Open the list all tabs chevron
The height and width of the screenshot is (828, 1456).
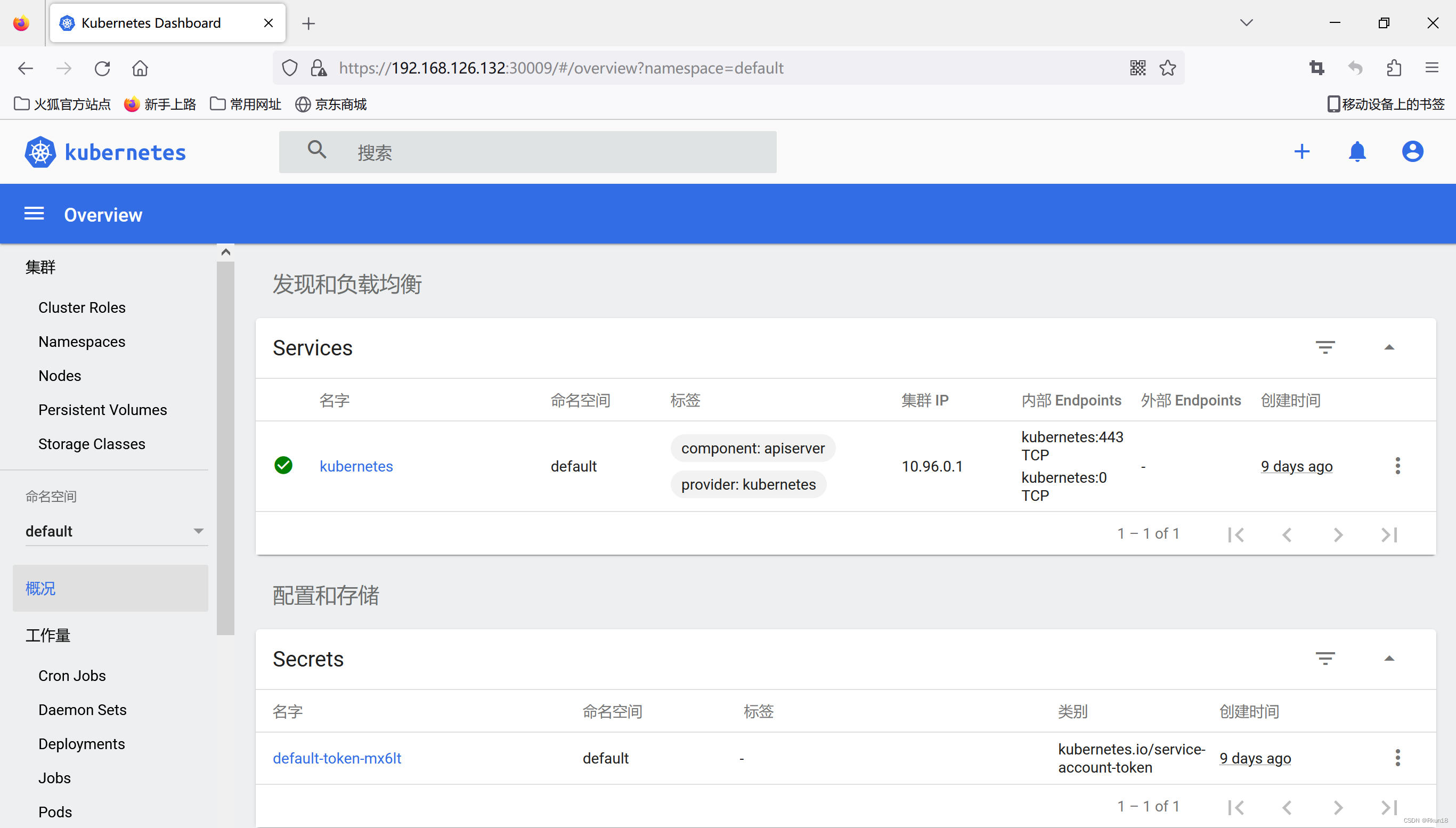click(x=1246, y=23)
